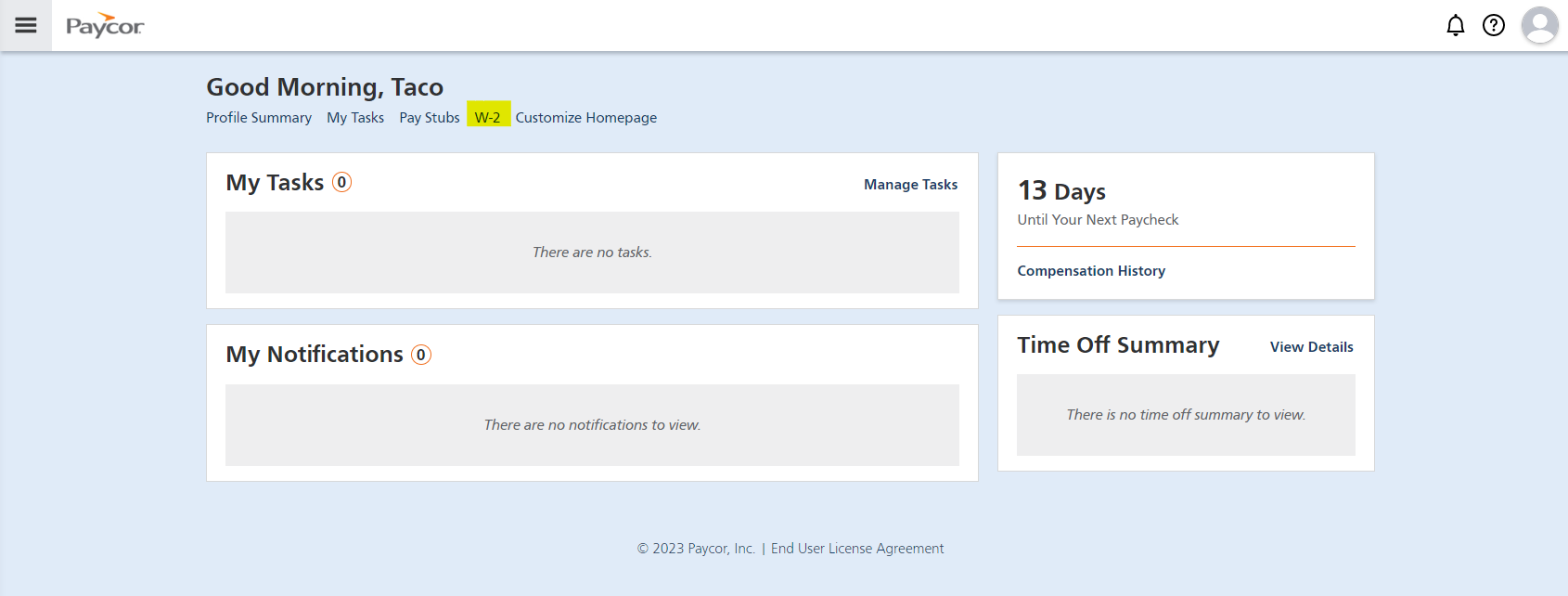Click the 'There are no tasks' panel

[x=592, y=253]
